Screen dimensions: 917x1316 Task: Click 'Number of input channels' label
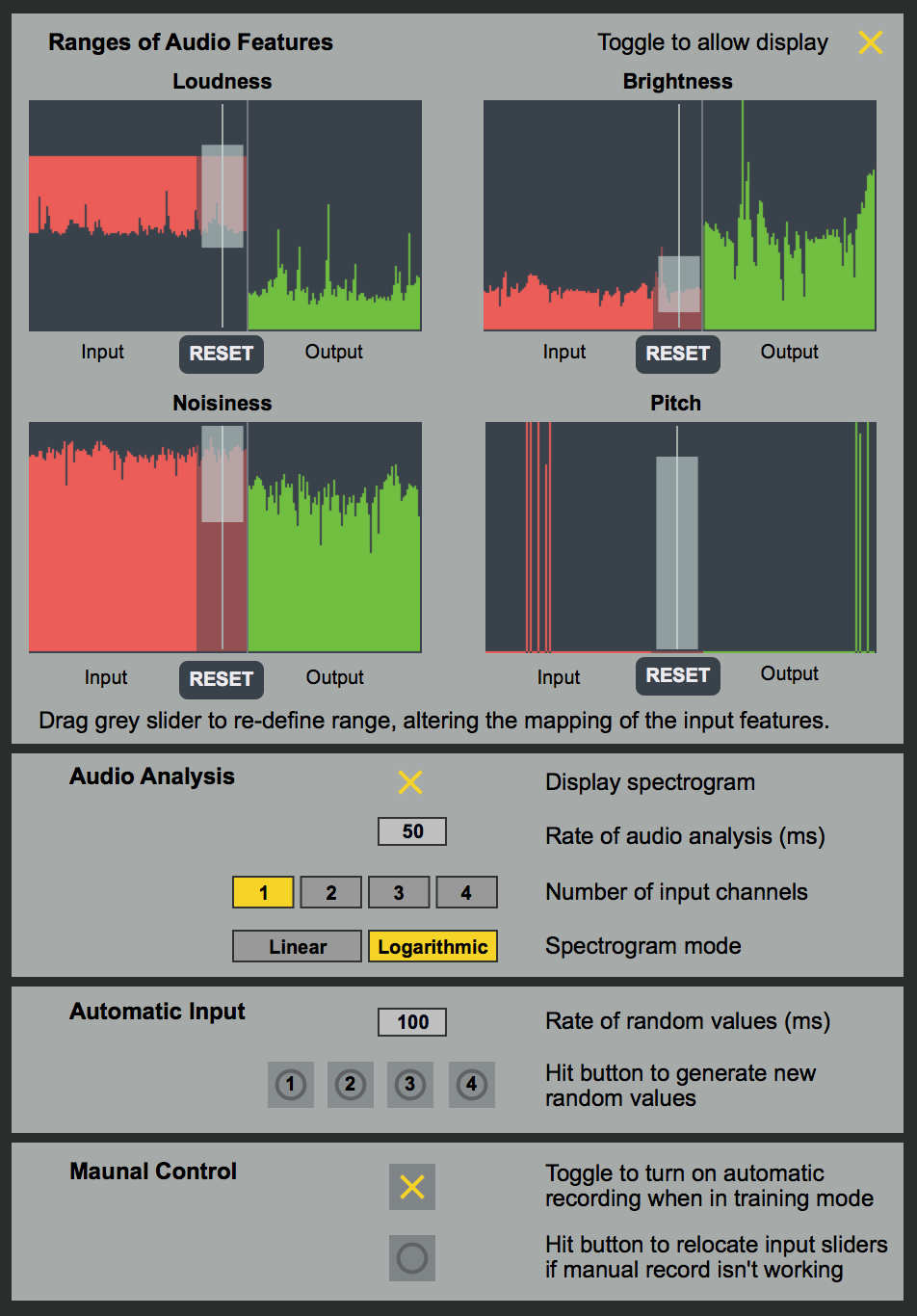tap(676, 892)
